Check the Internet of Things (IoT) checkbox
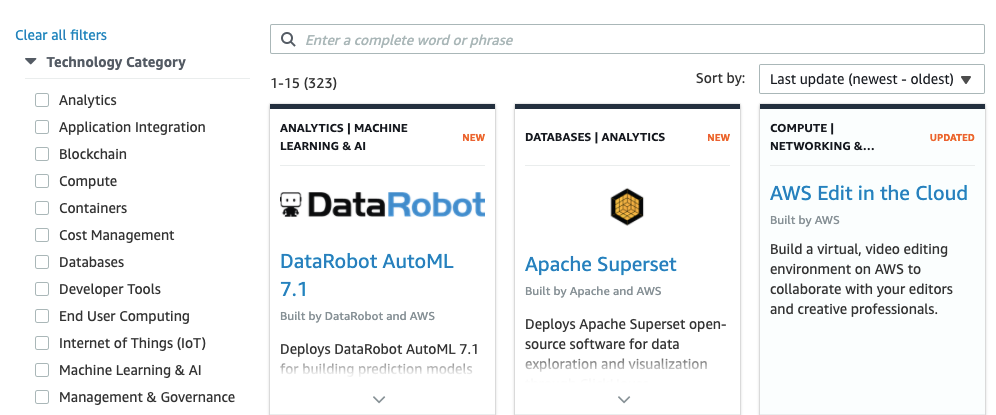 click(x=42, y=343)
